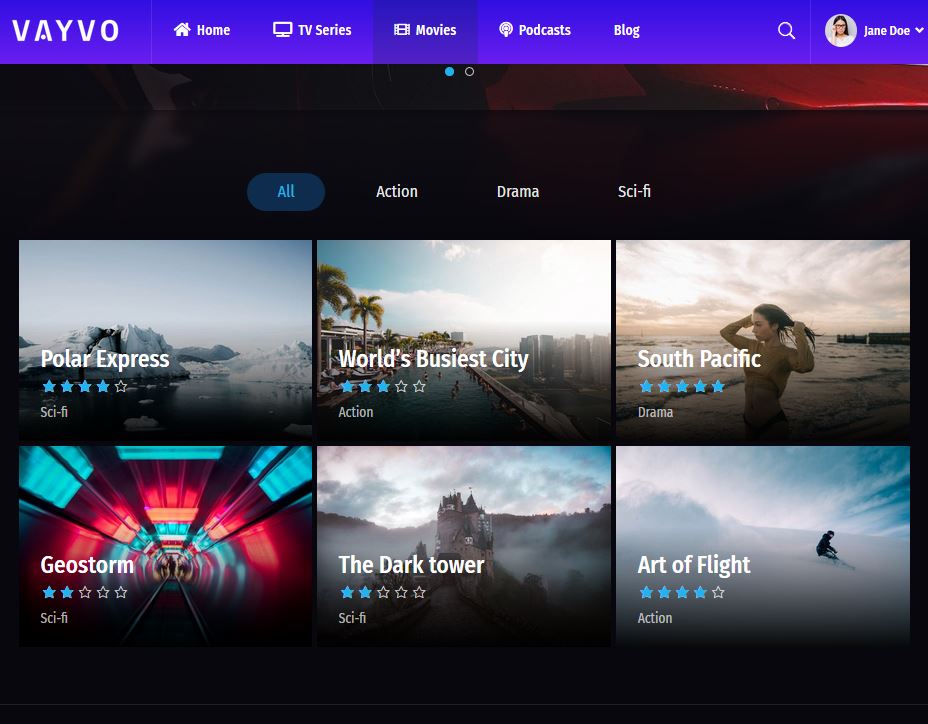Screen dimensions: 928x724
Task: Click the Podcasts microphone icon
Action: [x=505, y=30]
